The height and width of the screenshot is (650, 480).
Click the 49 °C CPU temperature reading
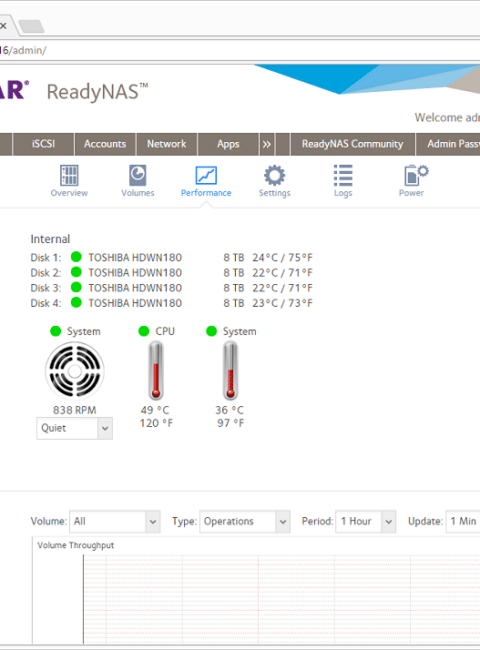(155, 410)
